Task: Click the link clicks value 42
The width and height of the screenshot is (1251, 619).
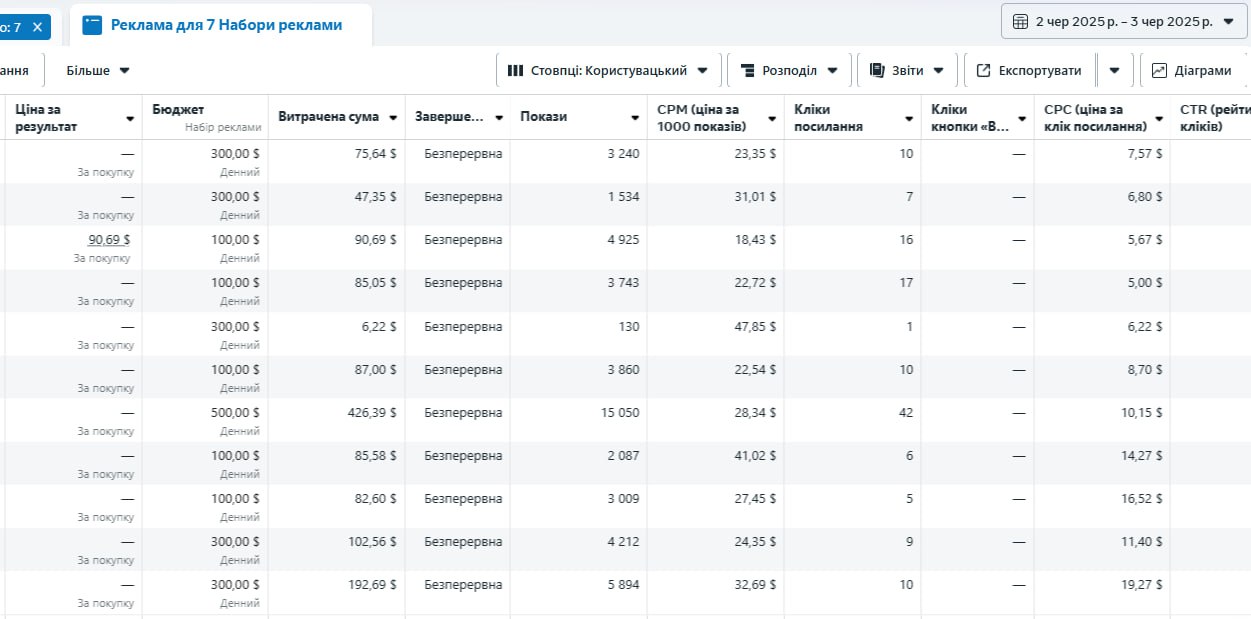Action: point(906,412)
